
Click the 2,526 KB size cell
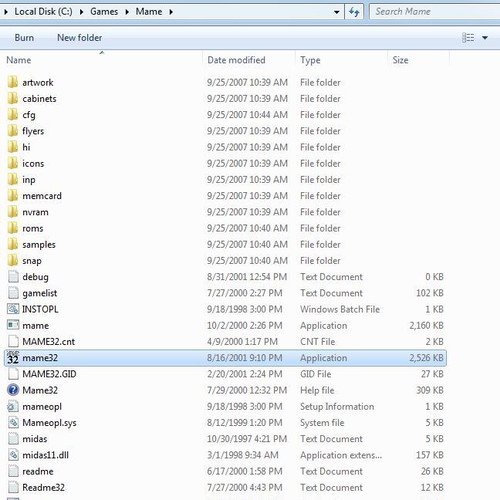pos(426,358)
